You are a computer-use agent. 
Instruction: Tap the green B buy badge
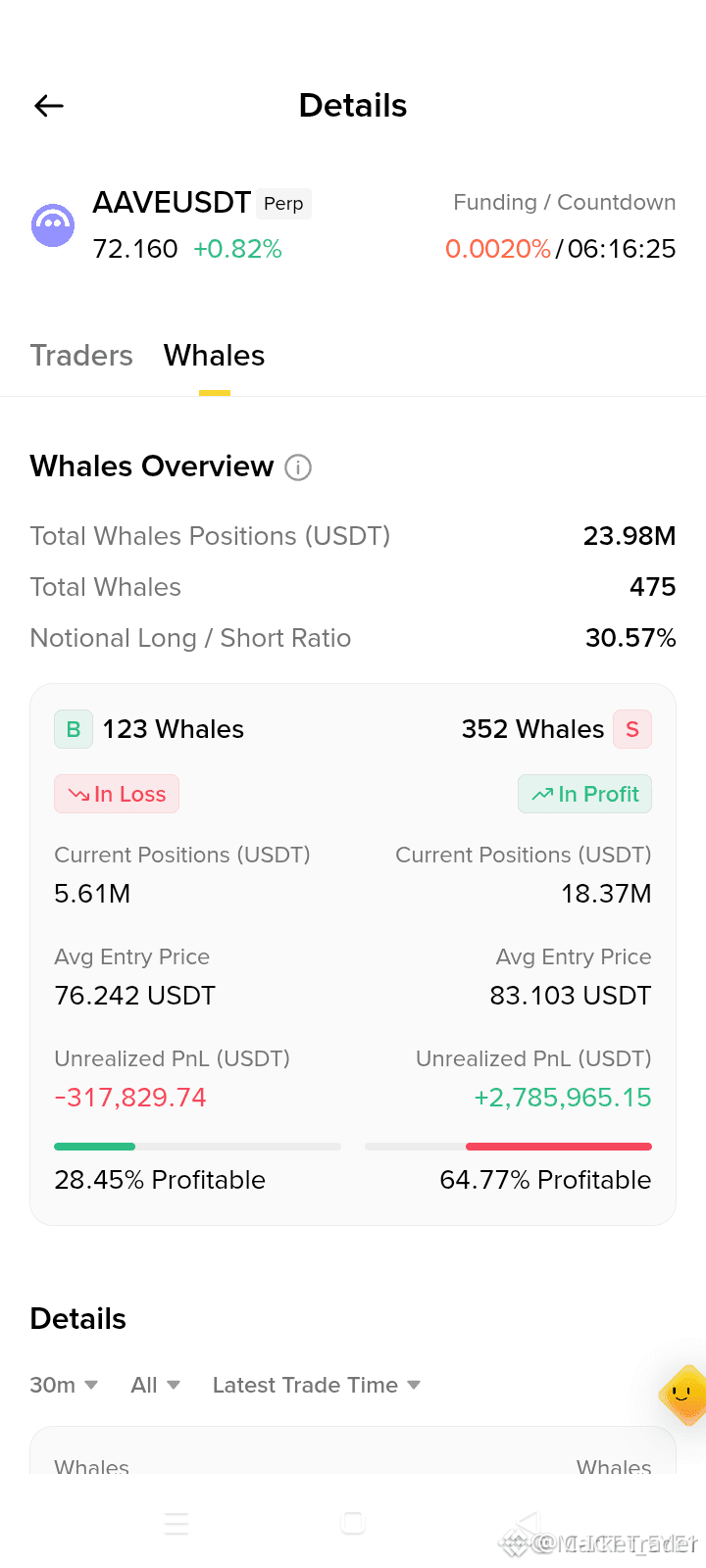click(74, 729)
